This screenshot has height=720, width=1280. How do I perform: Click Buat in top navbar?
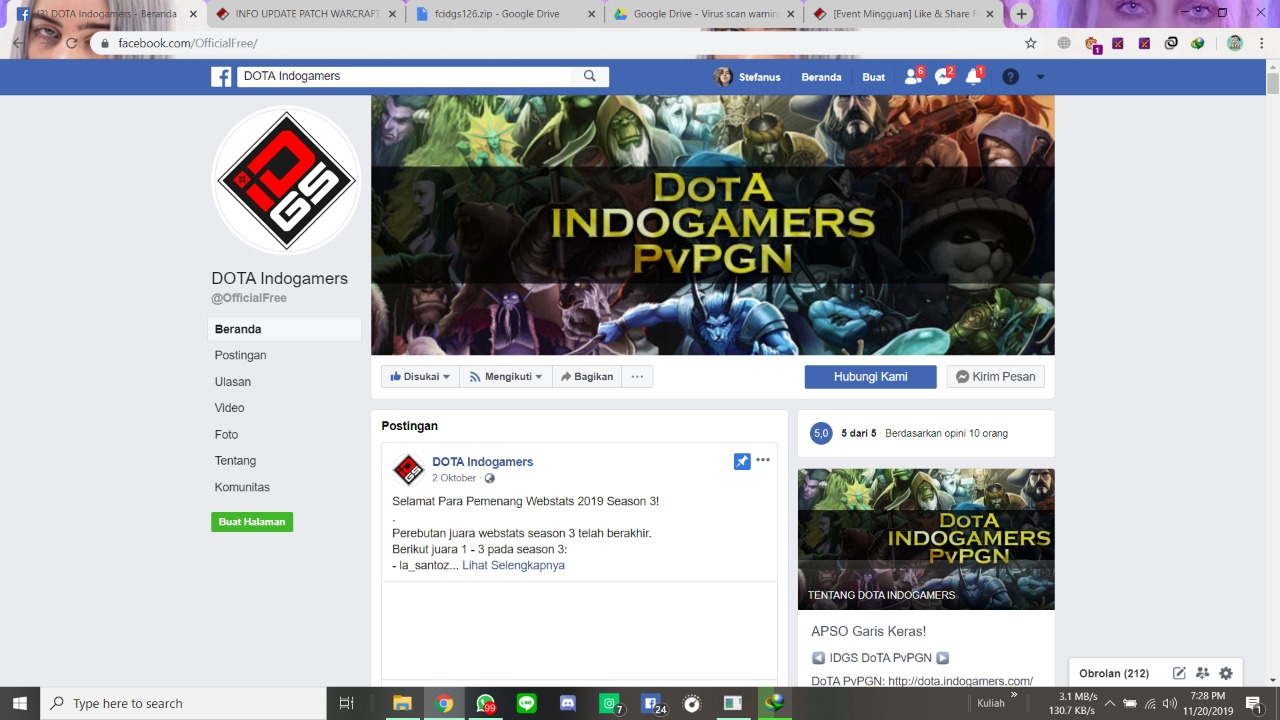point(874,77)
